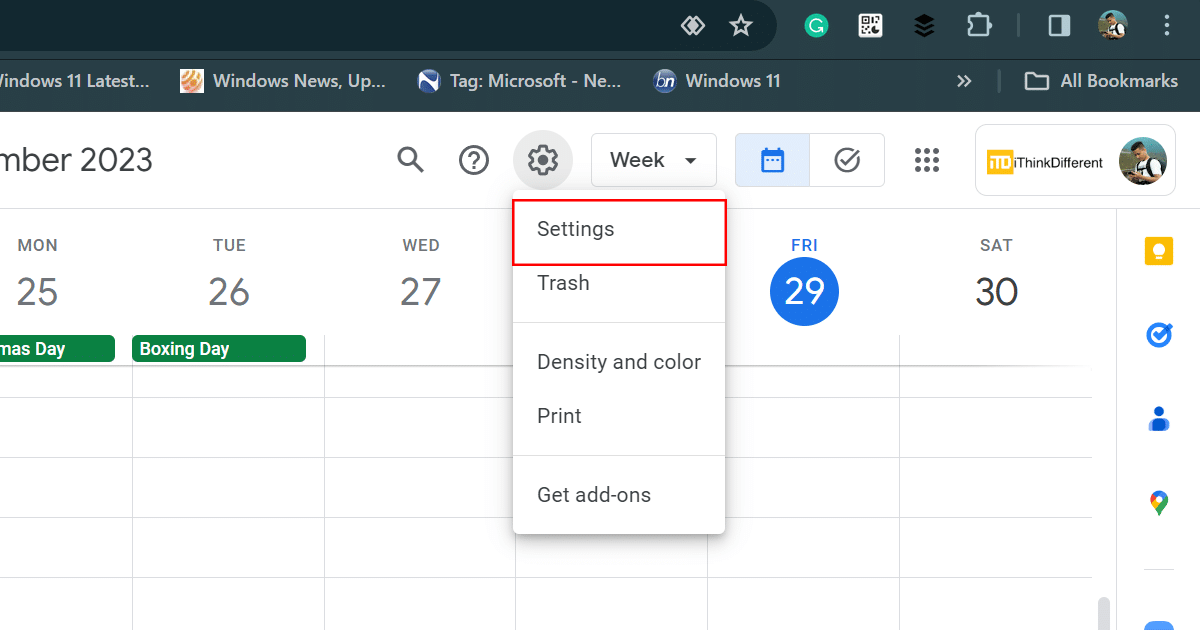Expand the Week view dropdown

point(653,160)
